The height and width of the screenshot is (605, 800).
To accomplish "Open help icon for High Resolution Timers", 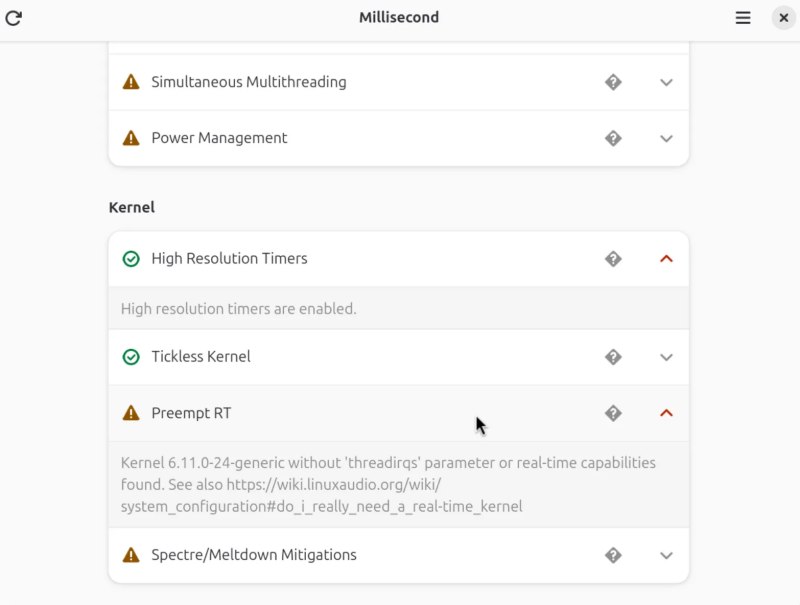I will [613, 258].
